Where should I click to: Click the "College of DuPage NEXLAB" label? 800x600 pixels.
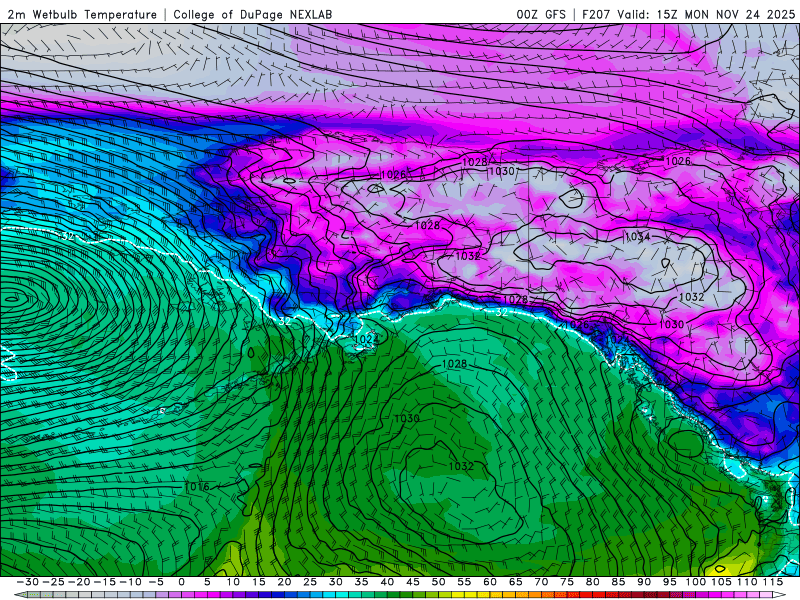coord(253,15)
